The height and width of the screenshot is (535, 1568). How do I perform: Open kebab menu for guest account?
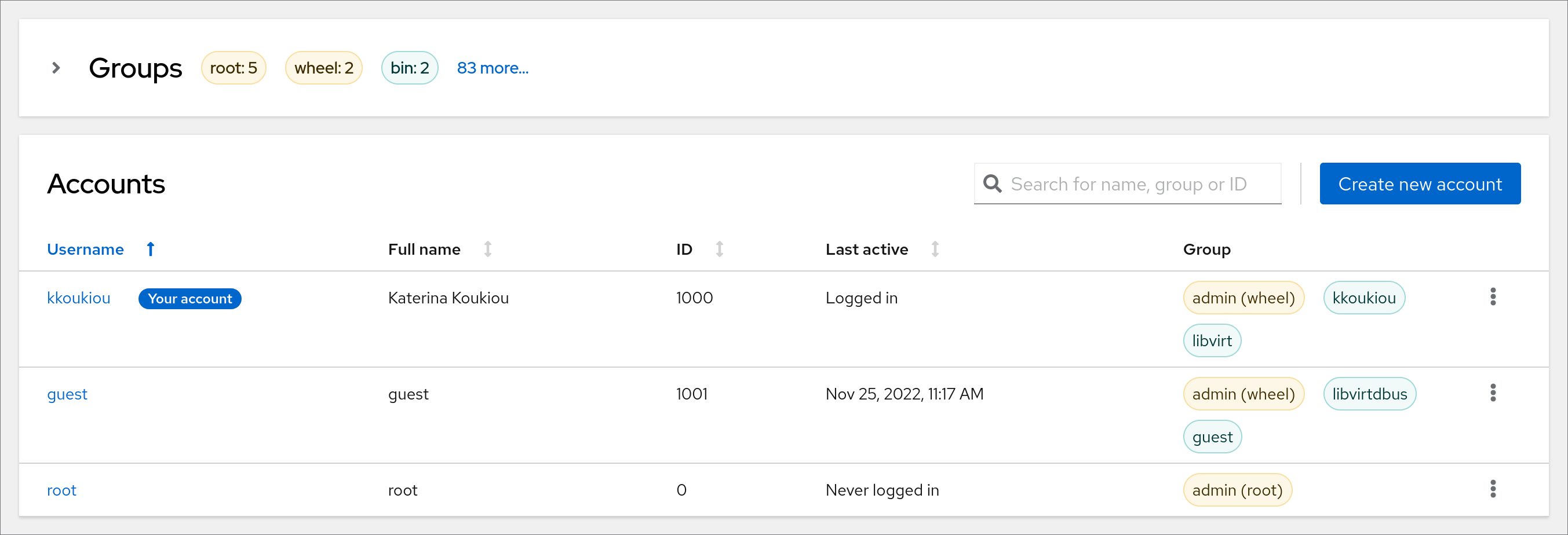click(1493, 393)
